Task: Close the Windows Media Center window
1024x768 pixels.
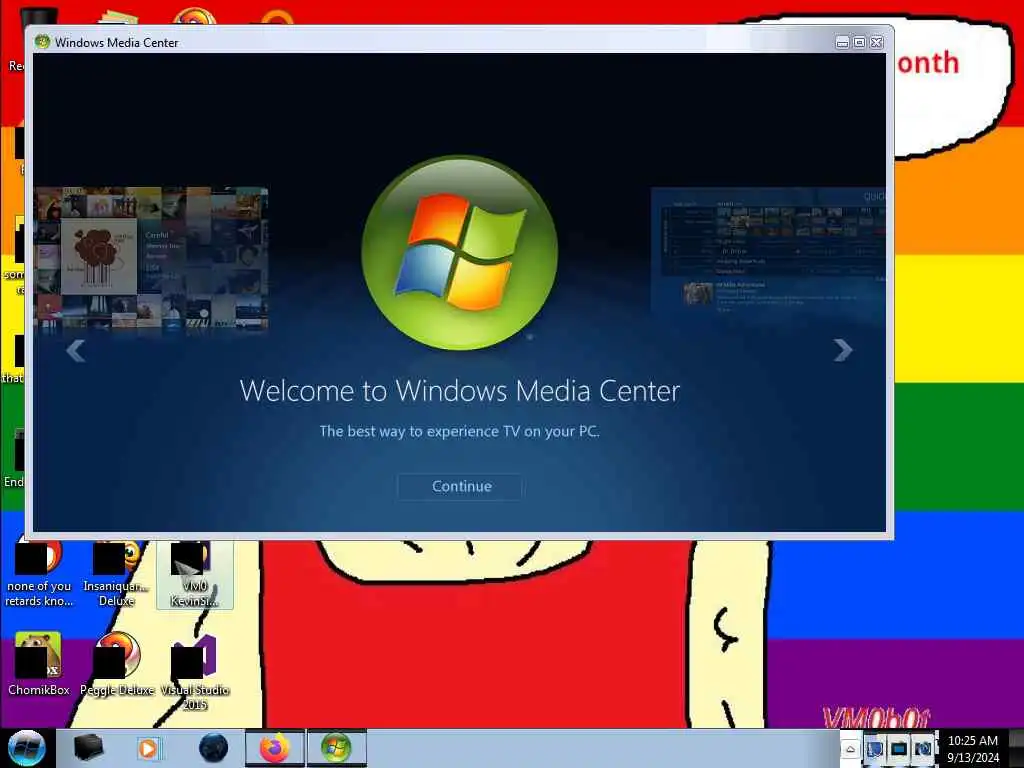Action: click(x=876, y=43)
